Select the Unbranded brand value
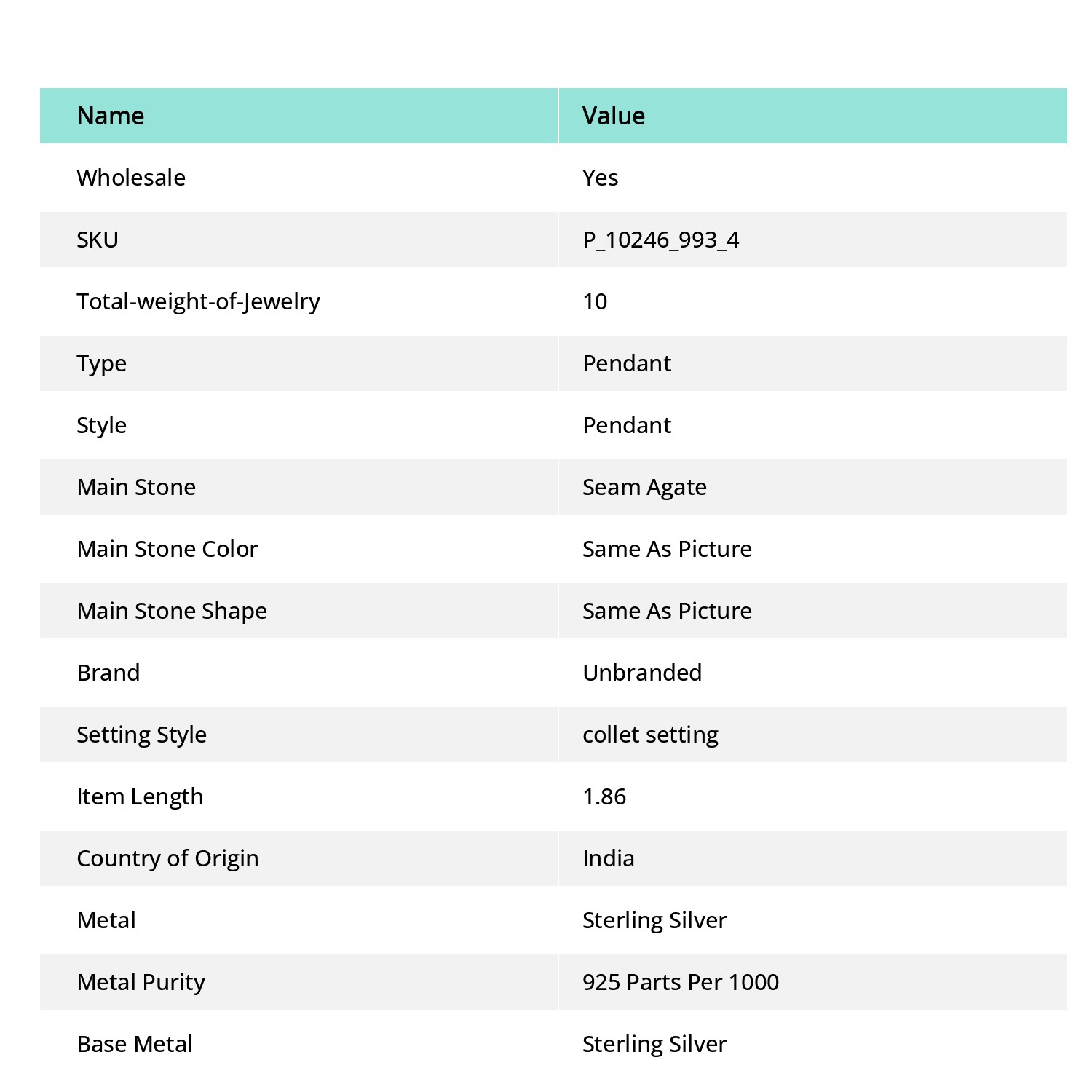Screen dimensions: 1092x1092 click(642, 673)
